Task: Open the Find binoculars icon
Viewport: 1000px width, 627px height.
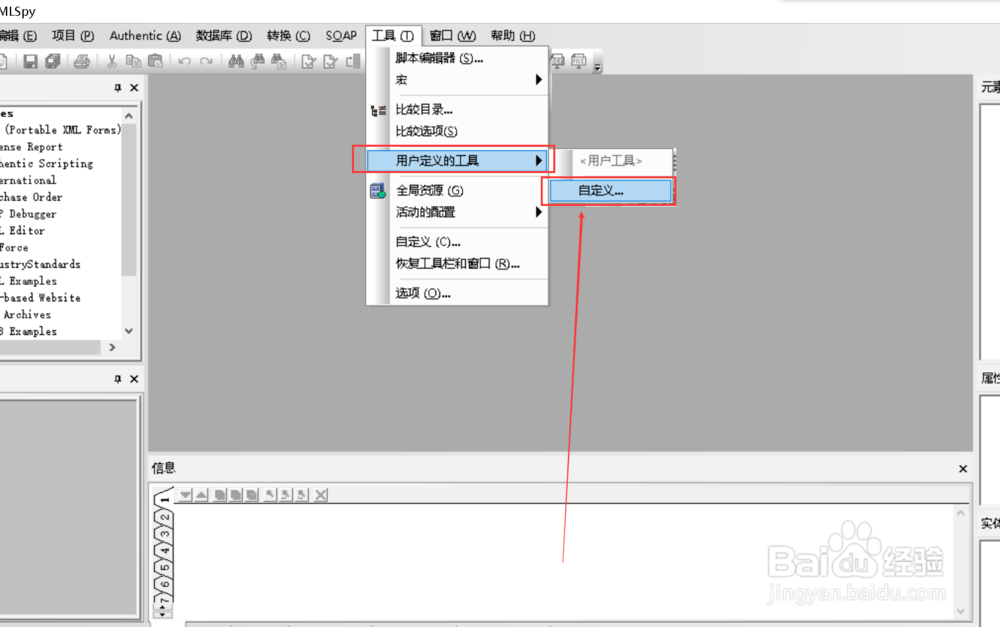Action: [x=237, y=61]
